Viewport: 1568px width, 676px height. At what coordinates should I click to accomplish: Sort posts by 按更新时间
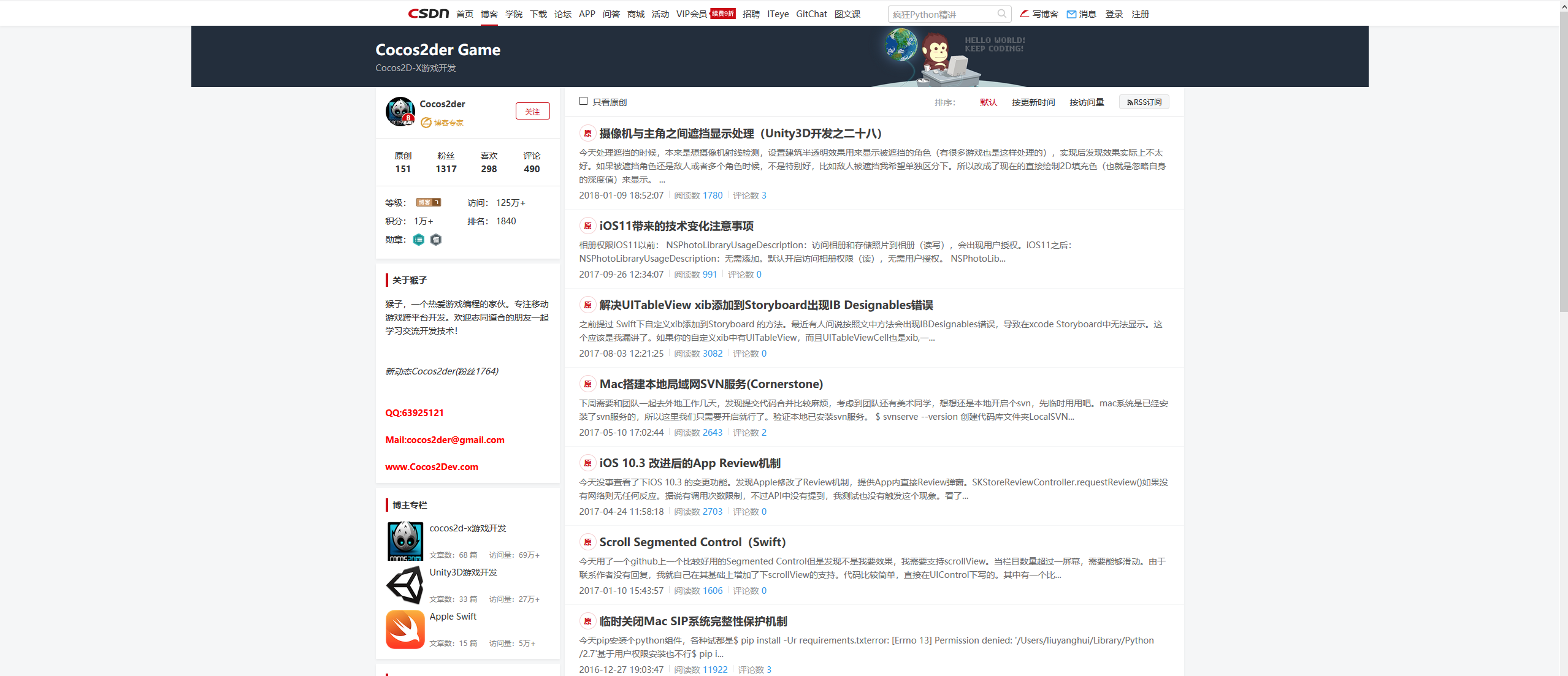[1033, 102]
